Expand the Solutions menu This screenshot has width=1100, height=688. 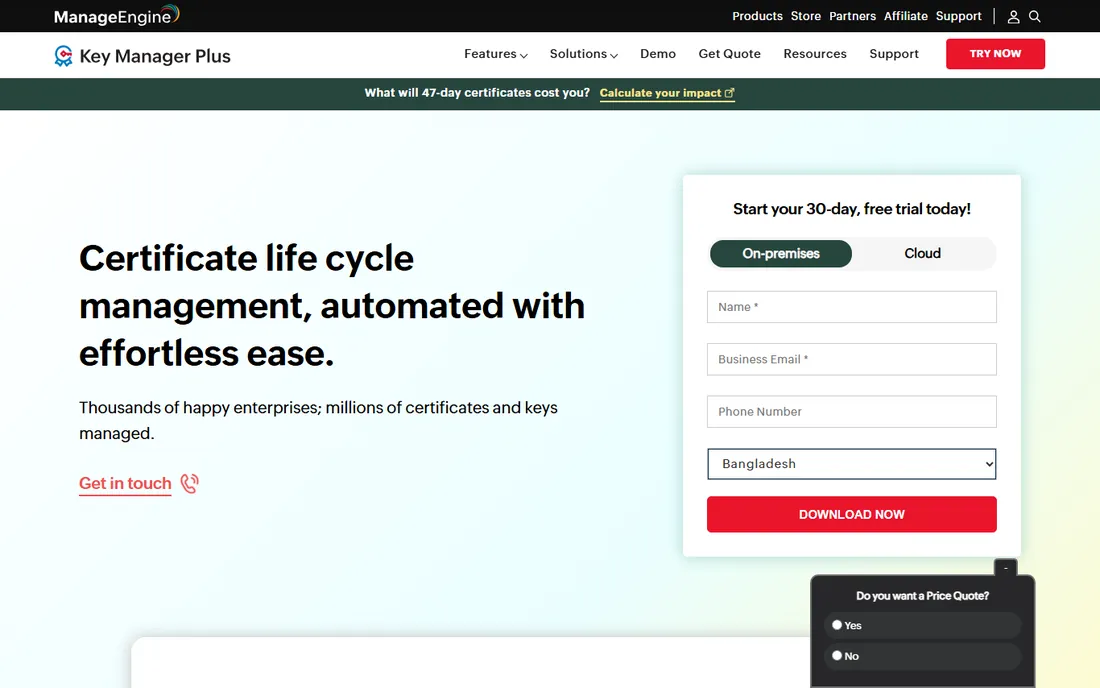click(x=584, y=54)
